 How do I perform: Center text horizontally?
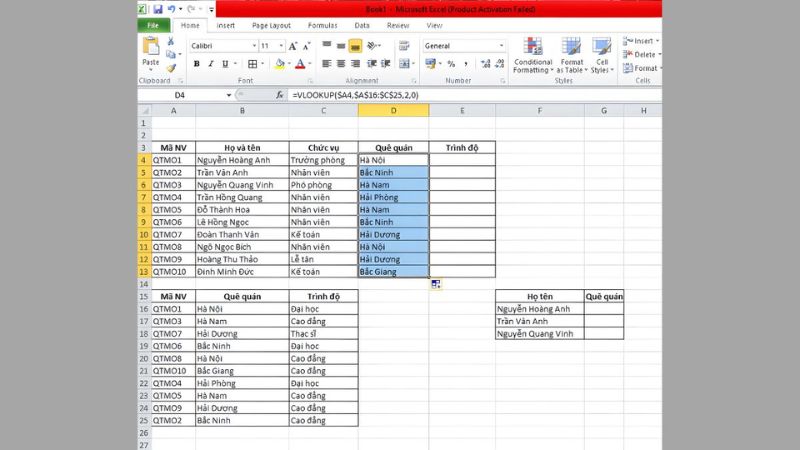click(x=341, y=64)
